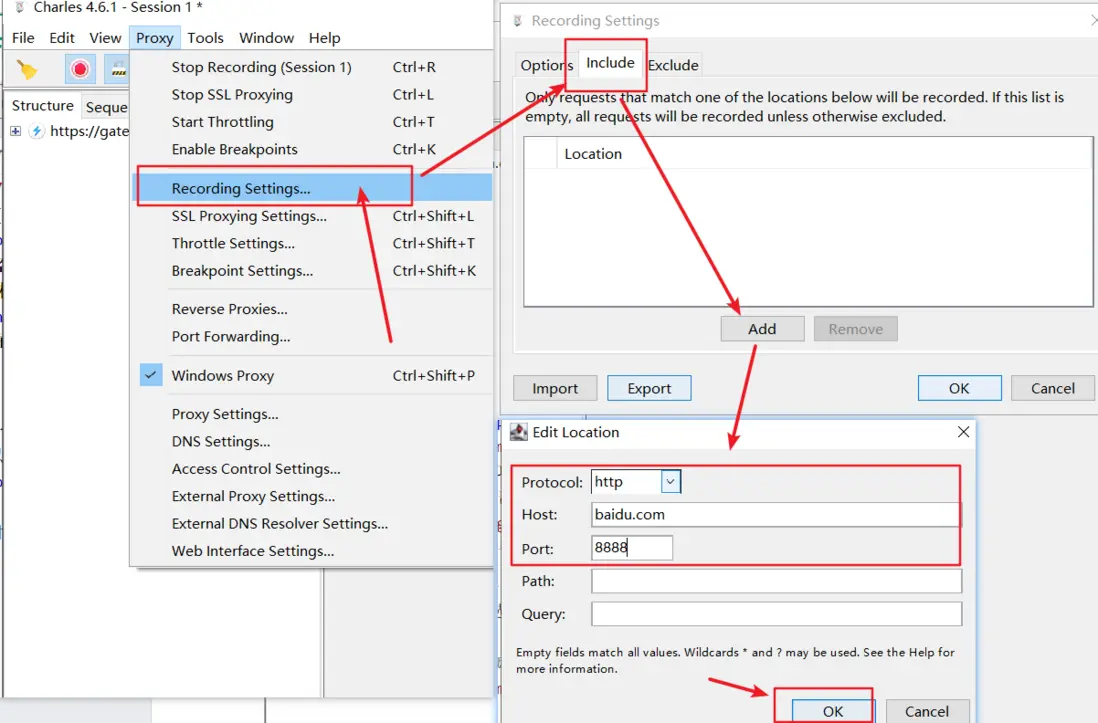Click the empty Query input field
The width and height of the screenshot is (1098, 723).
776,614
